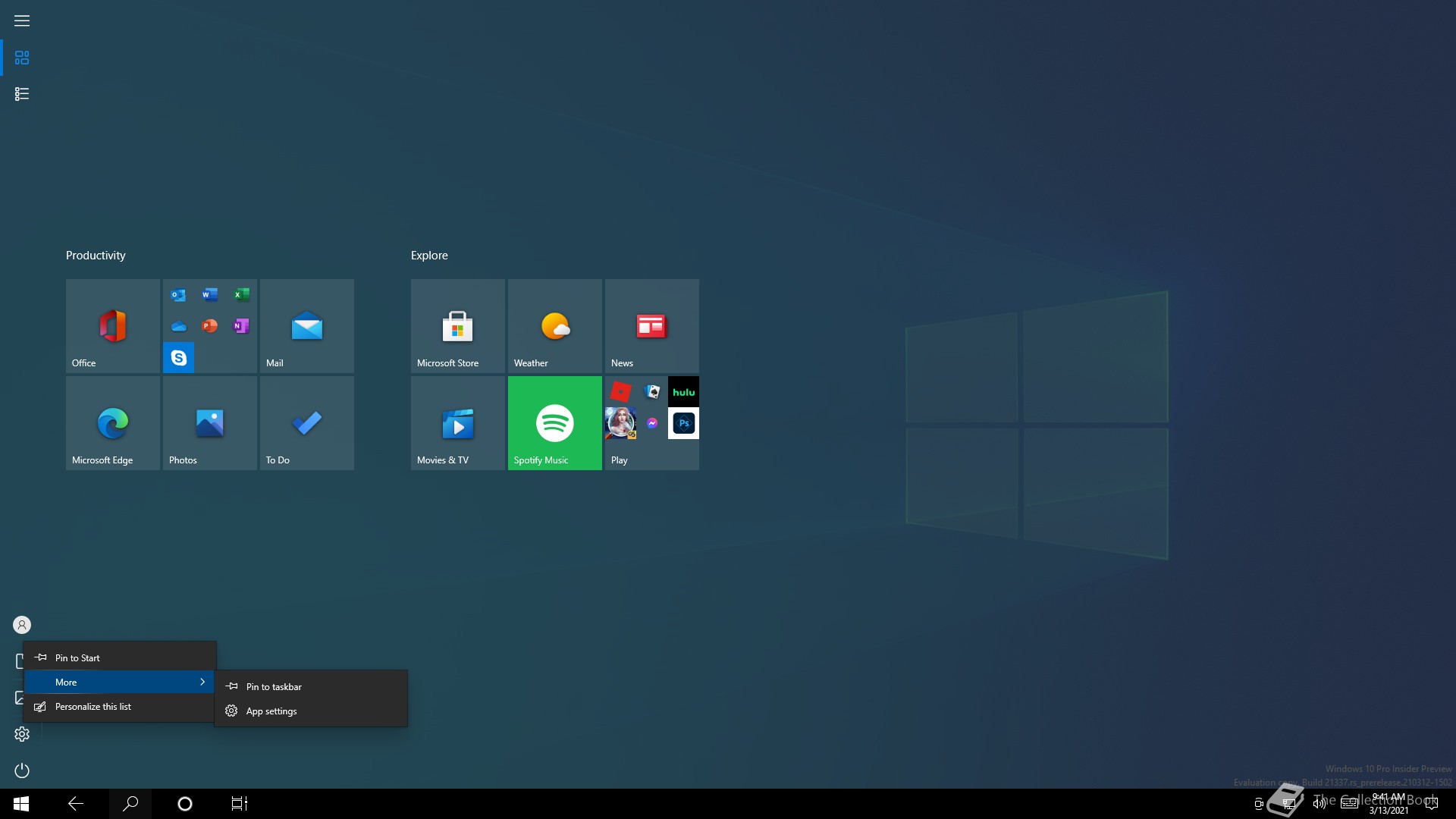This screenshot has width=1456, height=819.
Task: Launch Microsoft Edge tile
Action: point(112,422)
